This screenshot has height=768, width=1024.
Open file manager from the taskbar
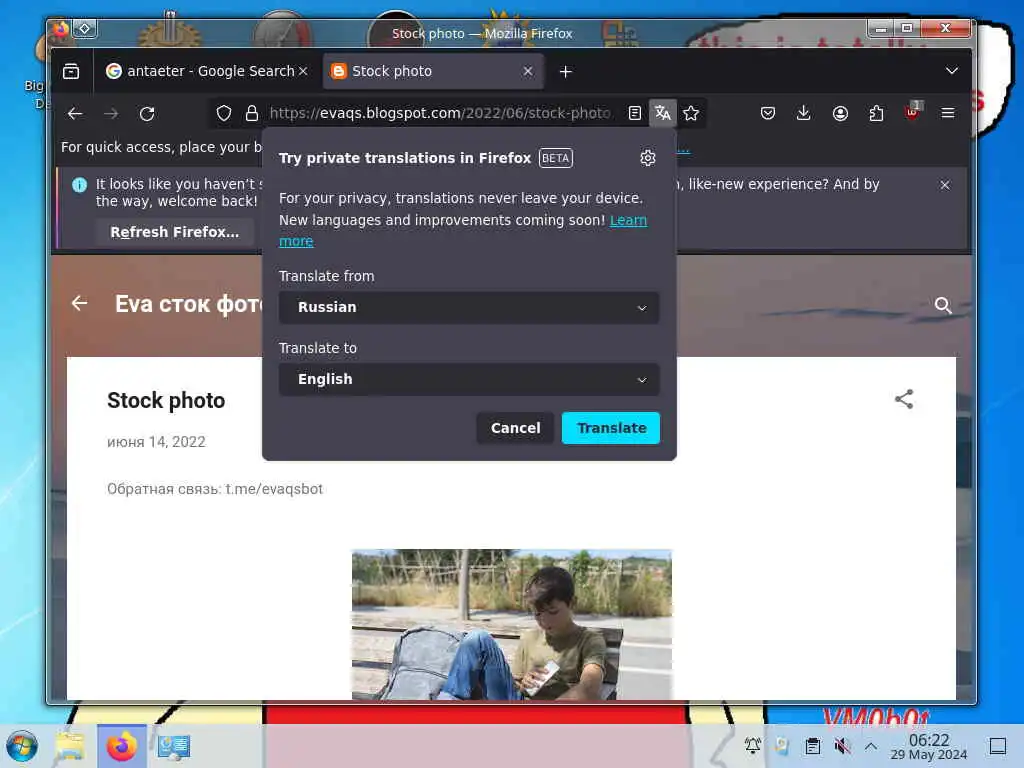pyautogui.click(x=70, y=746)
